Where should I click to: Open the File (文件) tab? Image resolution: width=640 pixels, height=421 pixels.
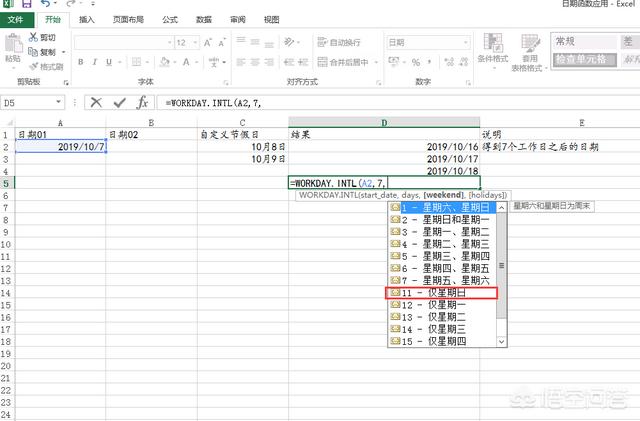16,19
